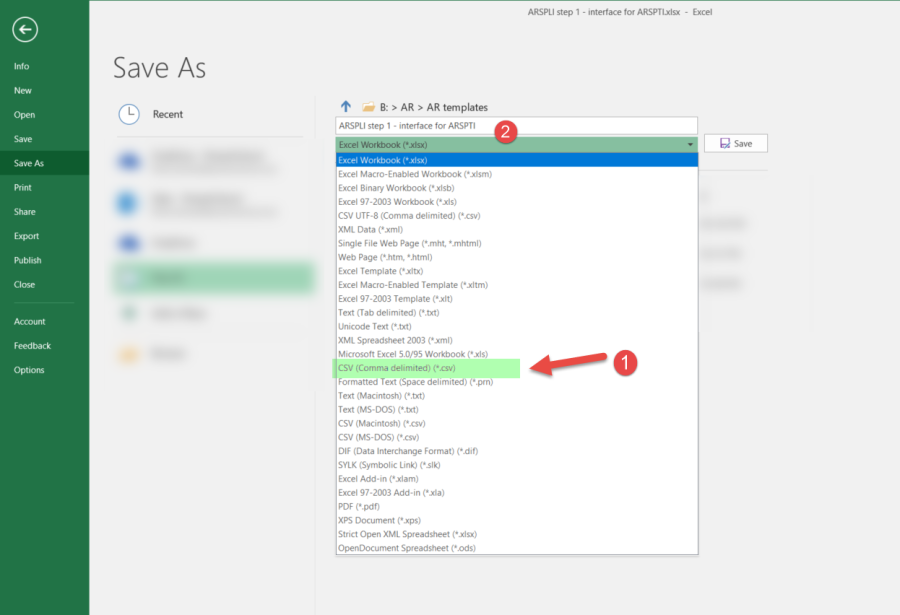Click the Save button with disk icon
Screen dimensions: 900x615
tap(735, 144)
